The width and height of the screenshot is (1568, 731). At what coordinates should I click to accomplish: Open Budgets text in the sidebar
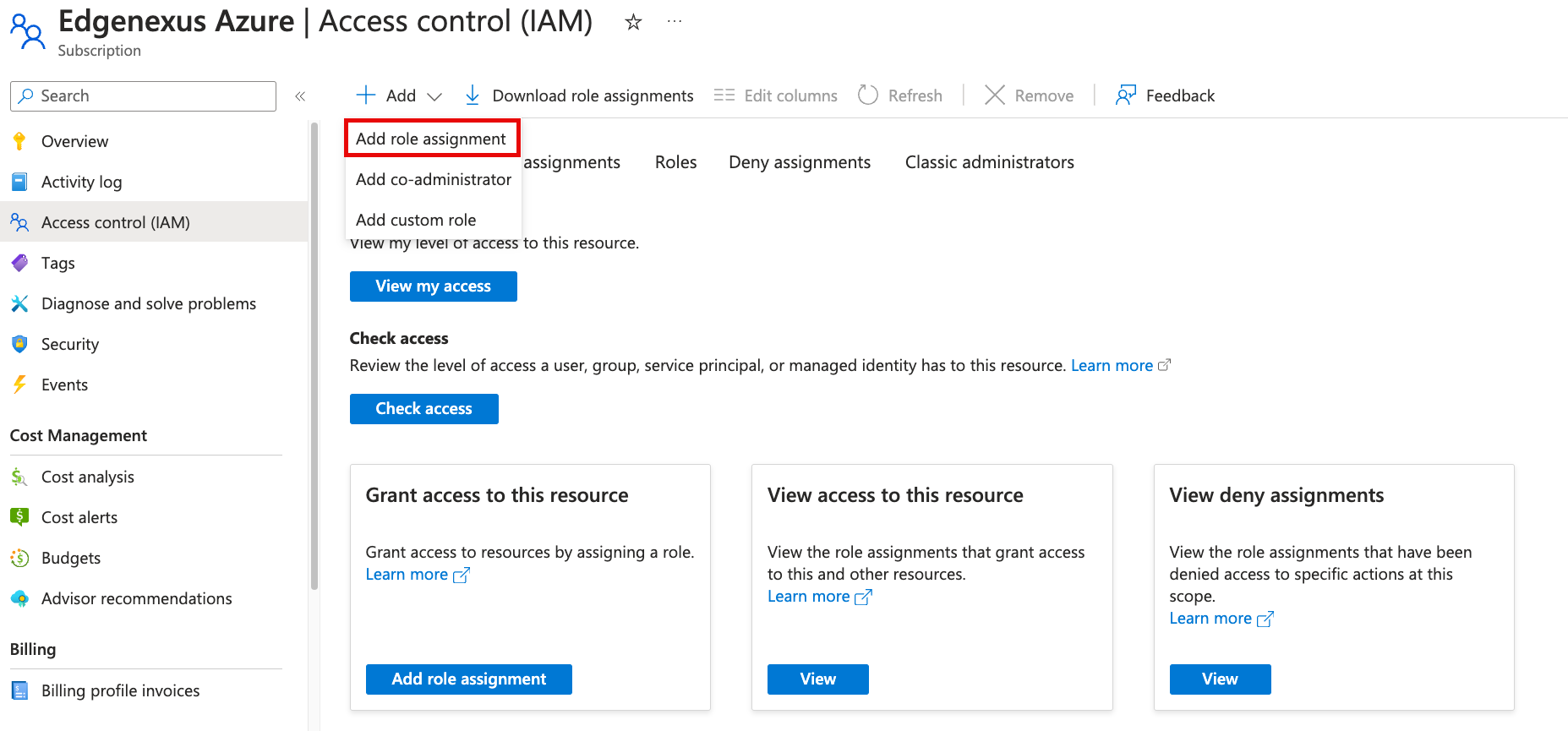coord(71,558)
